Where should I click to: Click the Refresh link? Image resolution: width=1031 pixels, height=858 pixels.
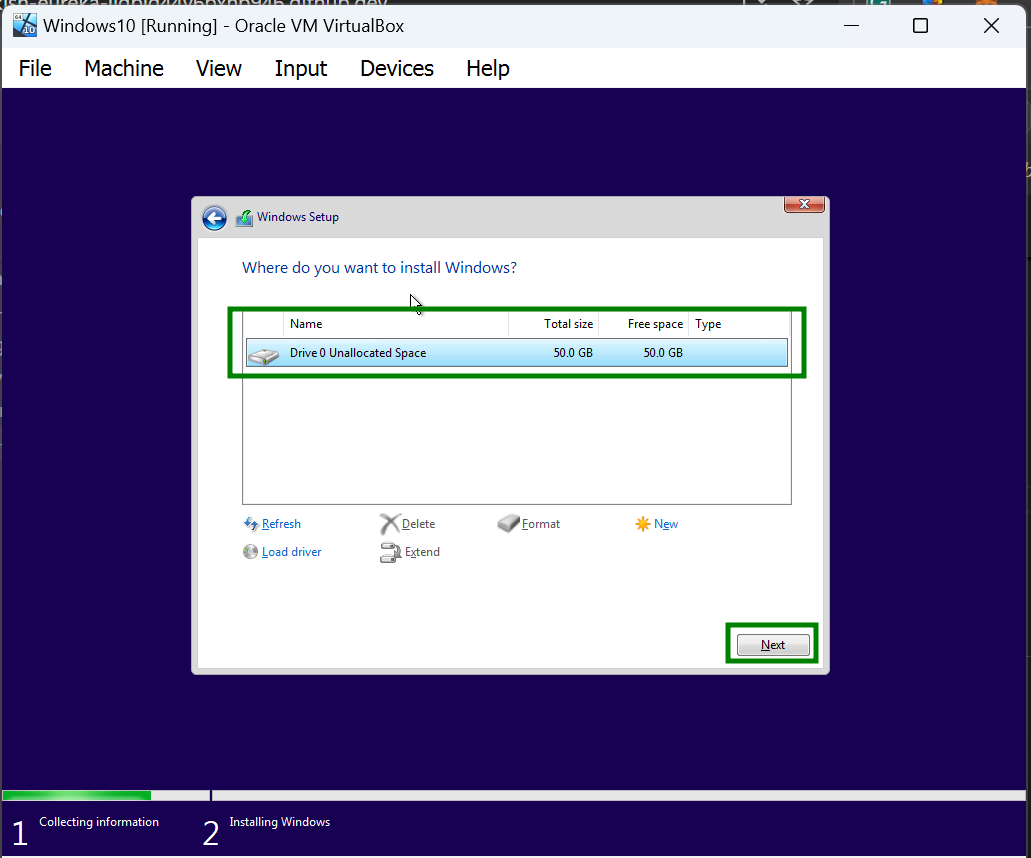pos(281,524)
